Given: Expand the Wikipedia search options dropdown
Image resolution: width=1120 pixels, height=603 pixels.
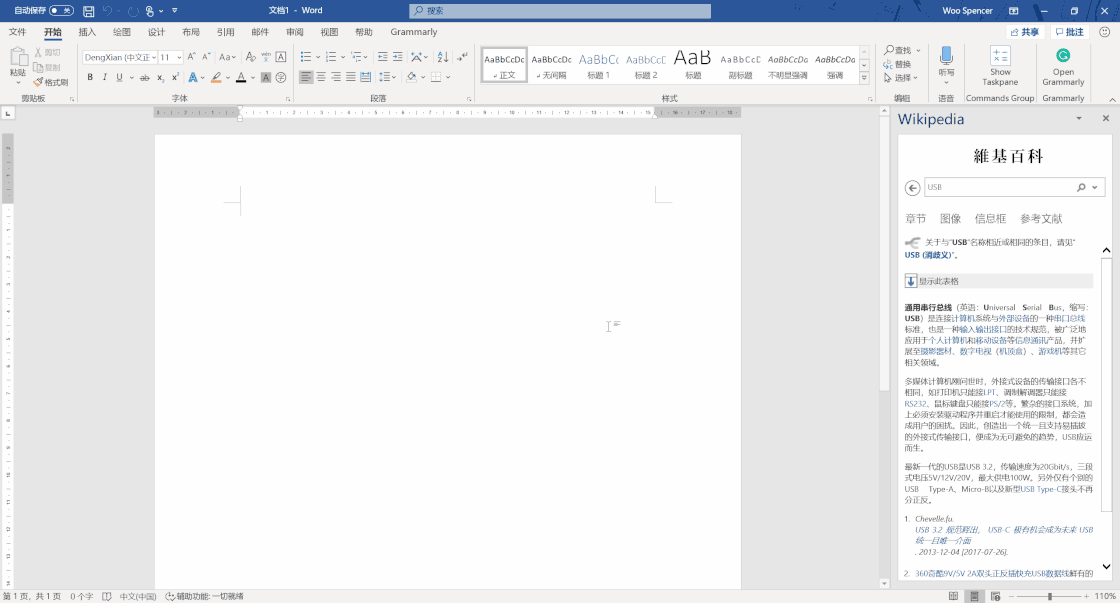Looking at the screenshot, I should 1096,188.
